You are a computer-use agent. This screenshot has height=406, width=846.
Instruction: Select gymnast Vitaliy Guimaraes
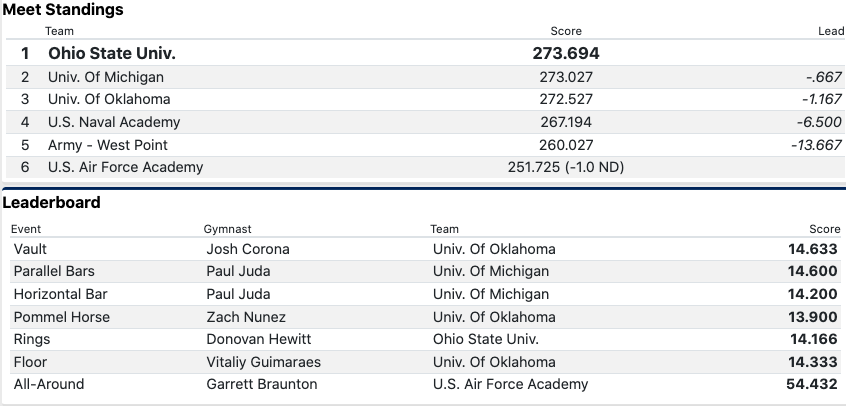point(263,362)
